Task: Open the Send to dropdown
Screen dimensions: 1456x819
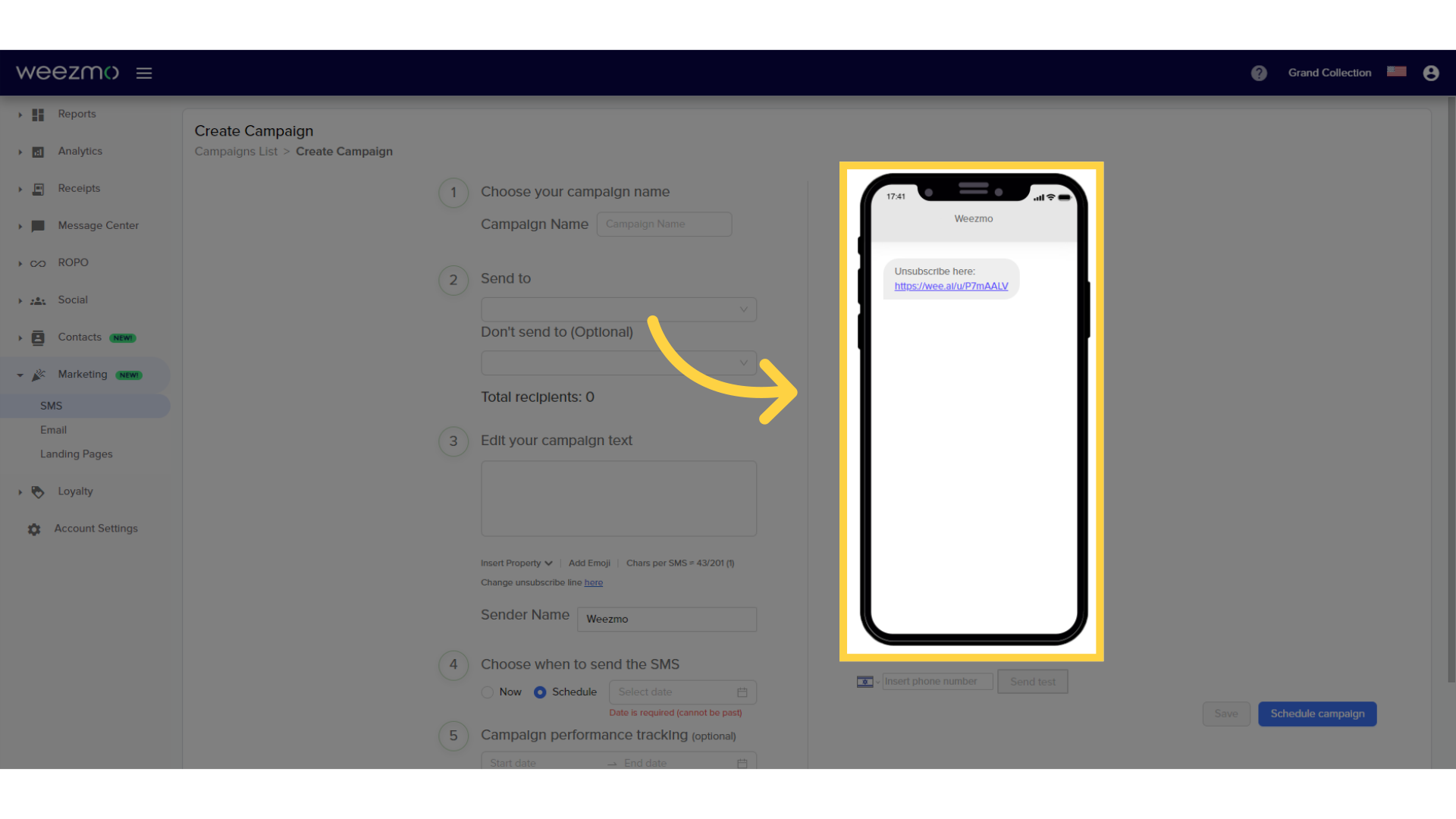Action: pyautogui.click(x=620, y=308)
